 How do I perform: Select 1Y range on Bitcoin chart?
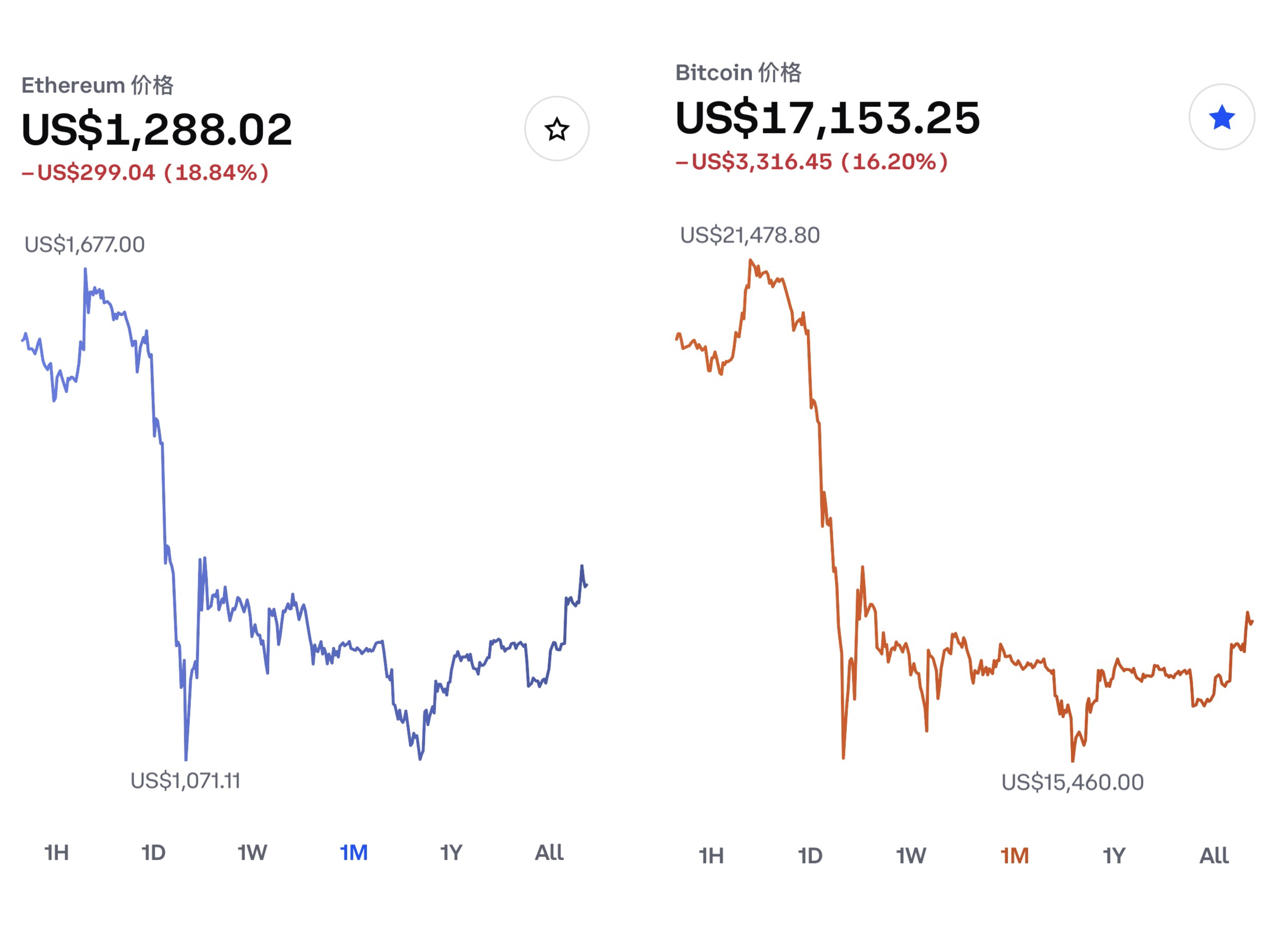[x=1114, y=856]
